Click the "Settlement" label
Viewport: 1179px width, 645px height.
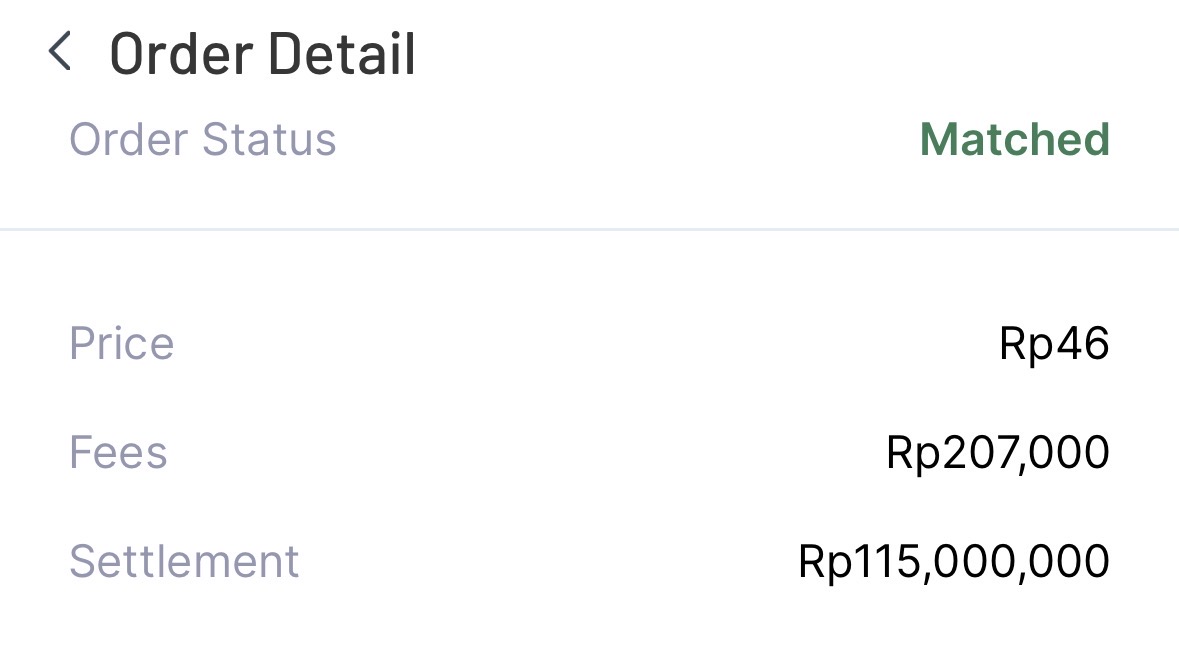tap(184, 561)
